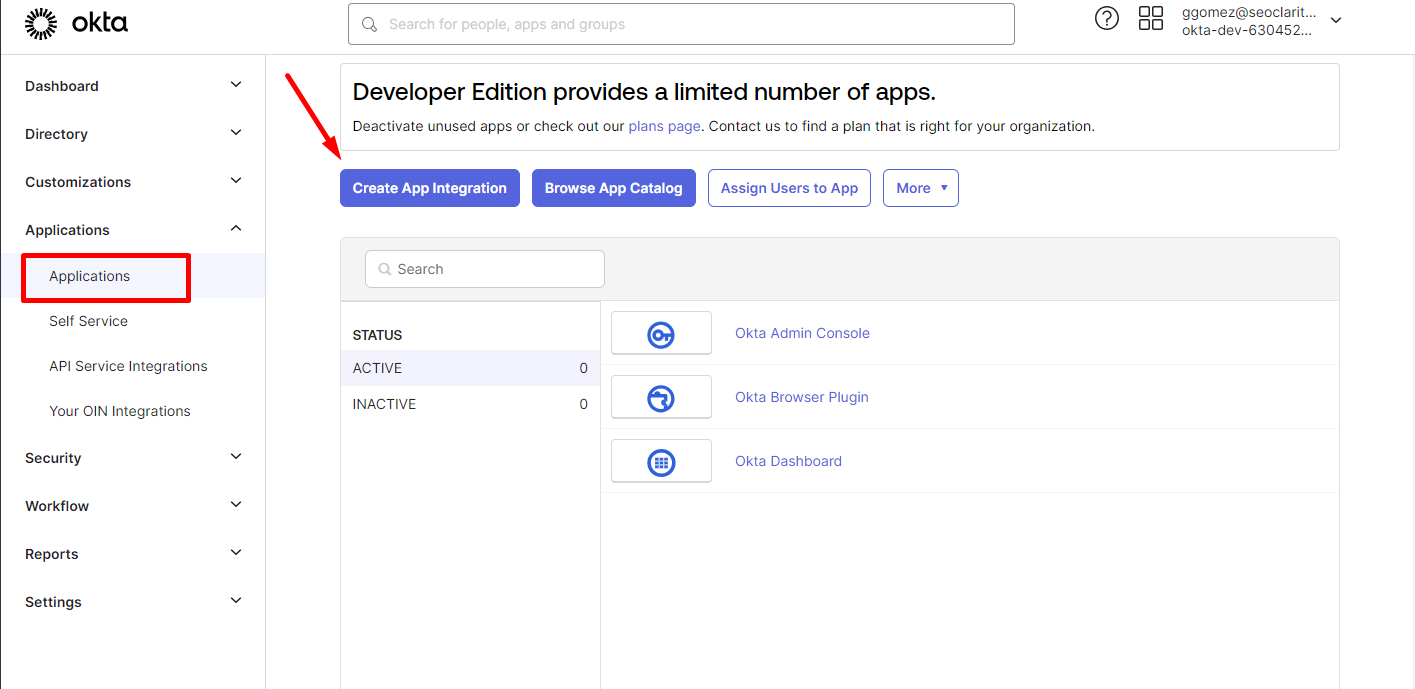Image resolution: width=1415 pixels, height=689 pixels.
Task: Click the Okta Browser Plugin icon
Action: pos(661,398)
